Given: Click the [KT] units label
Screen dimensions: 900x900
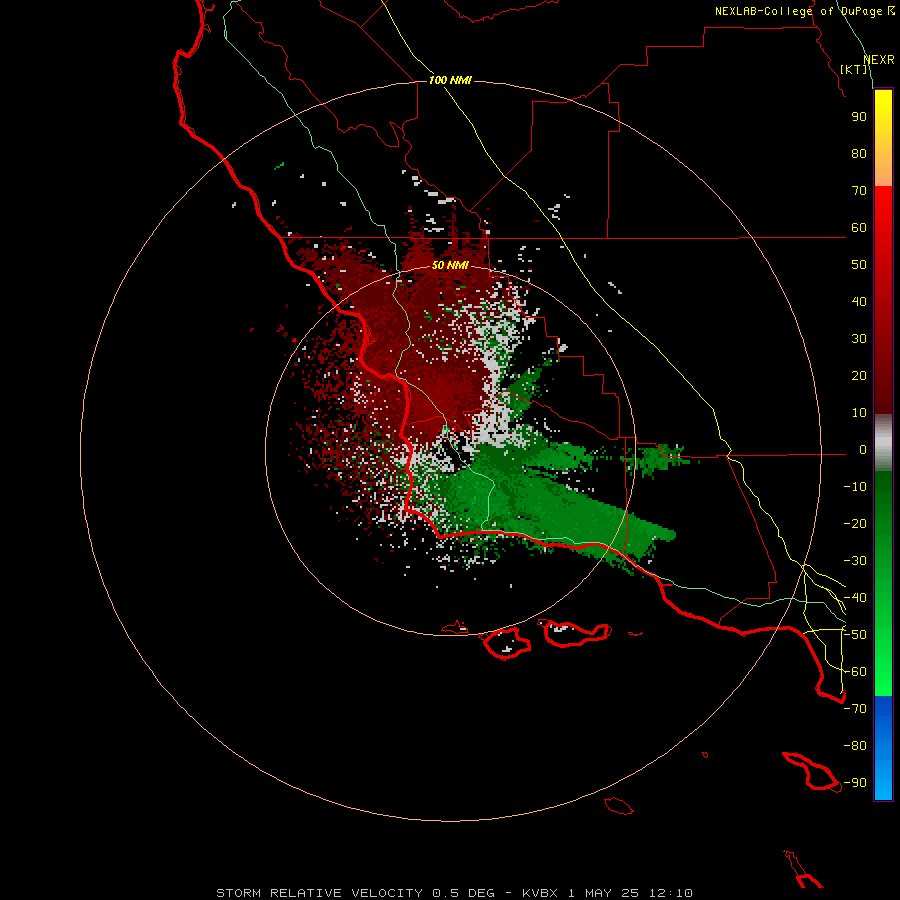Looking at the screenshot, I should pyautogui.click(x=854, y=69).
